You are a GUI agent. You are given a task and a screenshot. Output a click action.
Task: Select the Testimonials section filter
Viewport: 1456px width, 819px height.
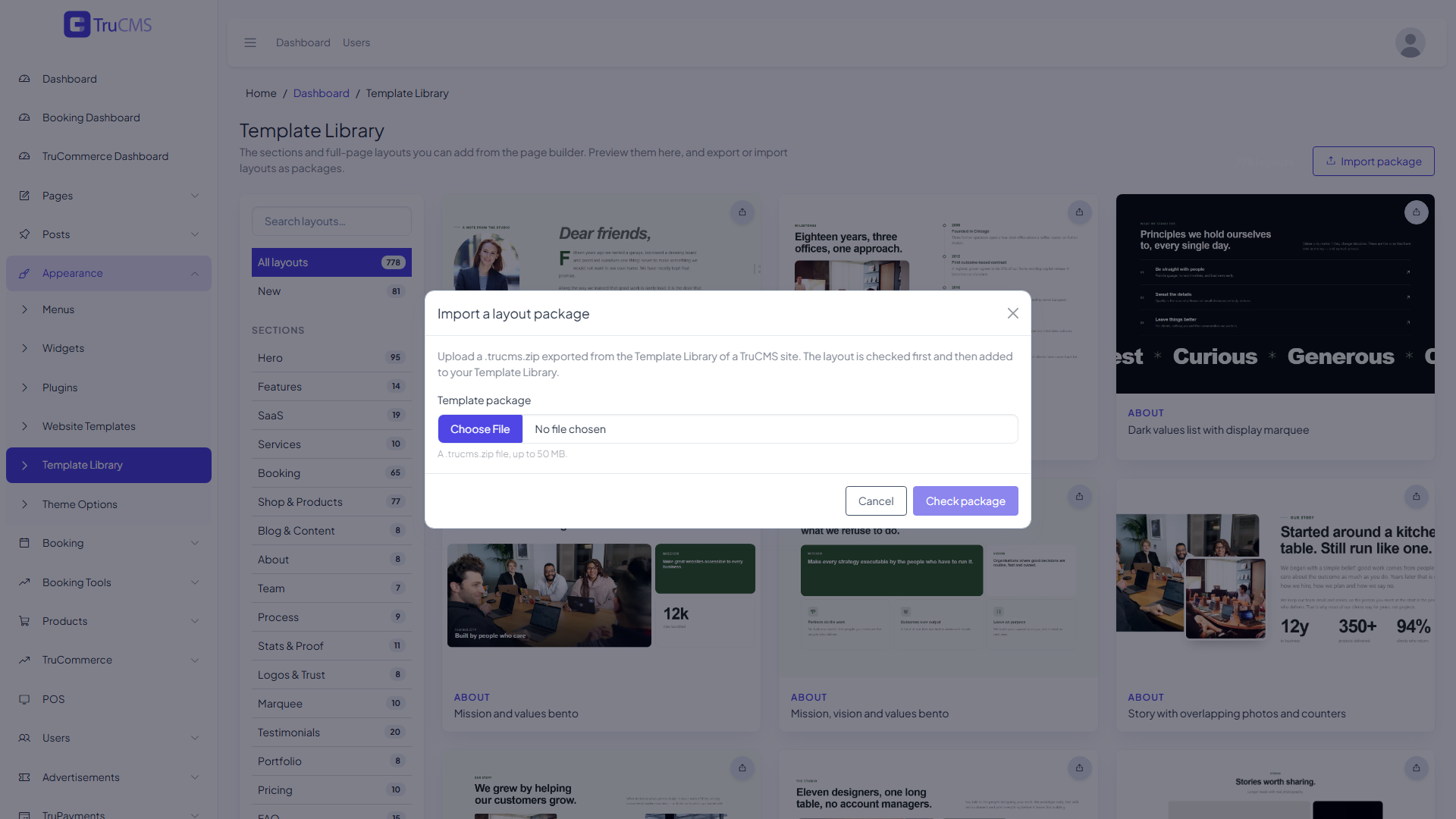point(331,733)
